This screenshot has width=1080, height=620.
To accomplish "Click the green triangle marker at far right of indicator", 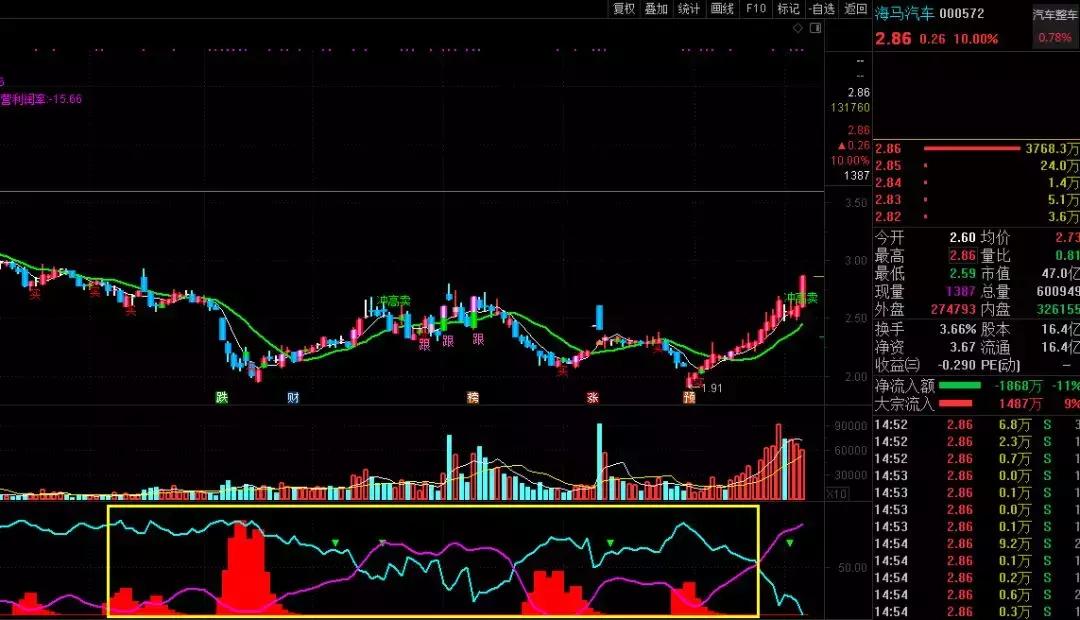I will pyautogui.click(x=789, y=543).
